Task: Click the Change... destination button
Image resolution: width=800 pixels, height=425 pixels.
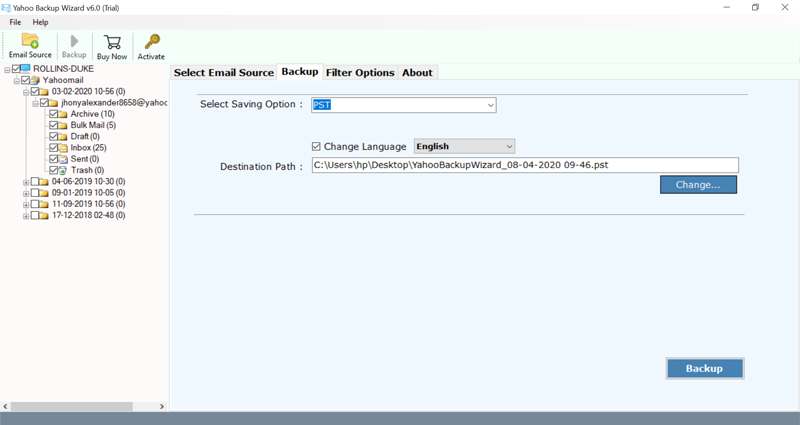Action: tap(698, 185)
